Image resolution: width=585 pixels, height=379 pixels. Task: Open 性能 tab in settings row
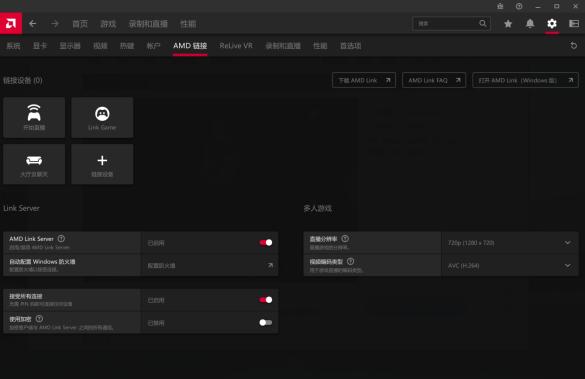point(320,46)
